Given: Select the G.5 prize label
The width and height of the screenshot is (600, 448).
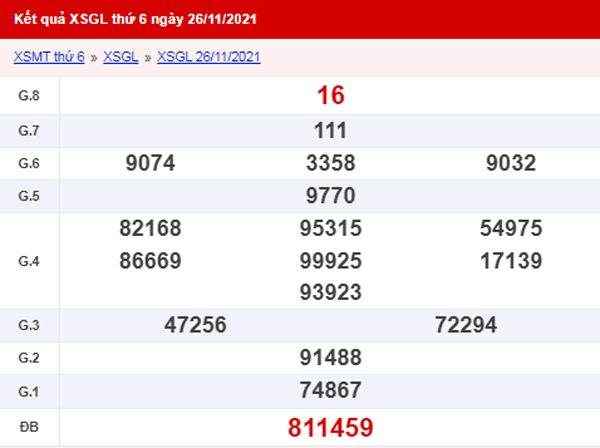Looking at the screenshot, I should coord(29,196).
